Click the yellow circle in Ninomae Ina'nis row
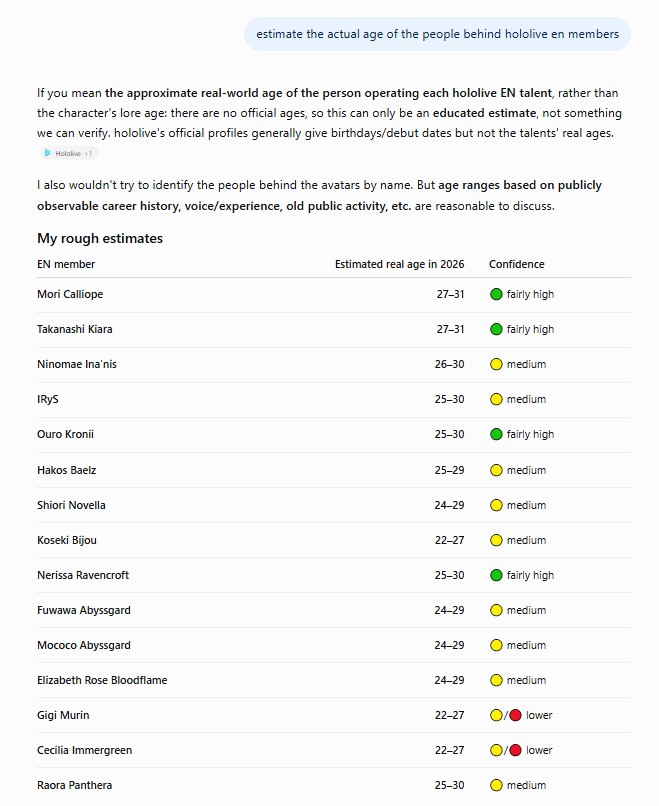Viewport: 659px width, 806px height. (x=496, y=364)
